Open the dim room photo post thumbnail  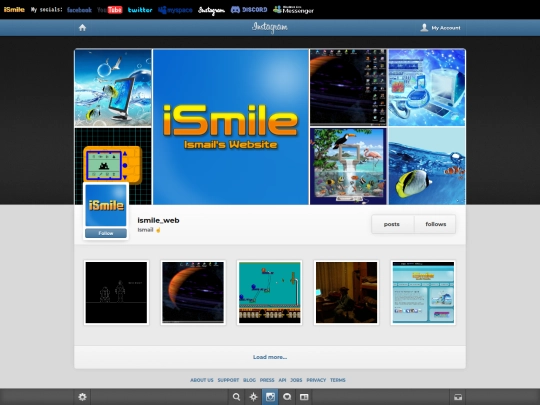pos(346,292)
